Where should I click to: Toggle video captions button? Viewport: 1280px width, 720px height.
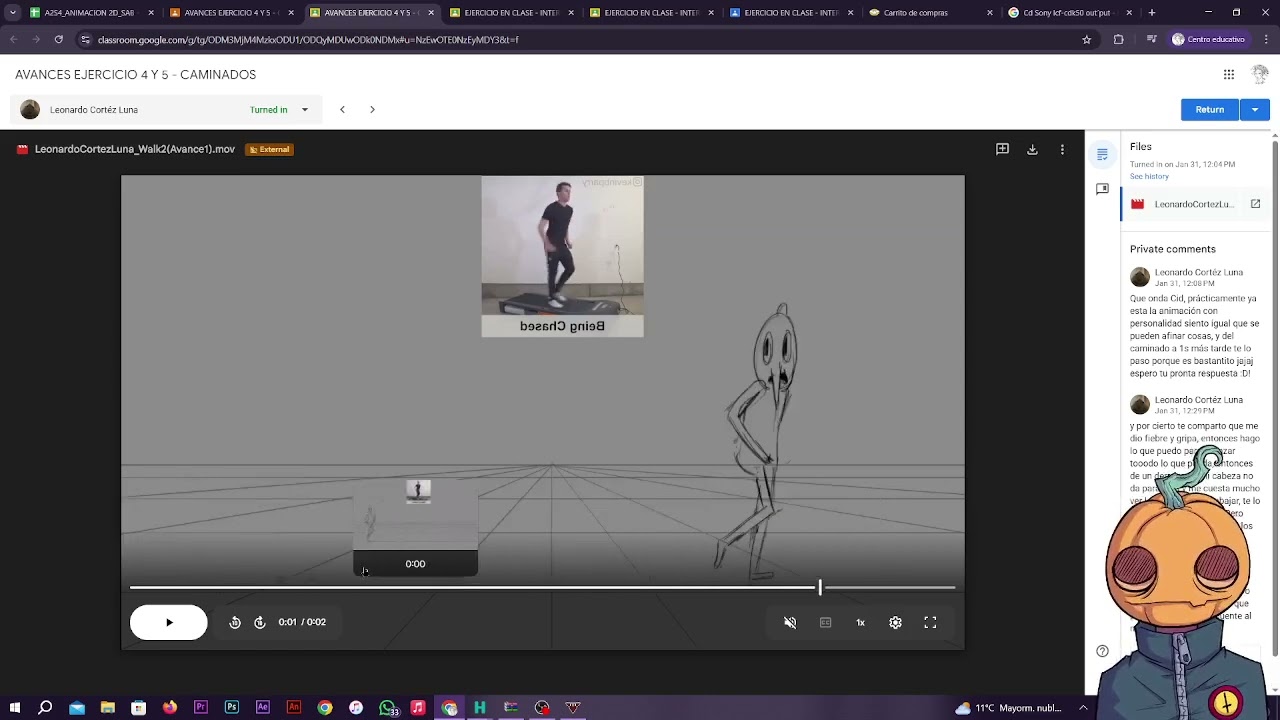coord(825,622)
